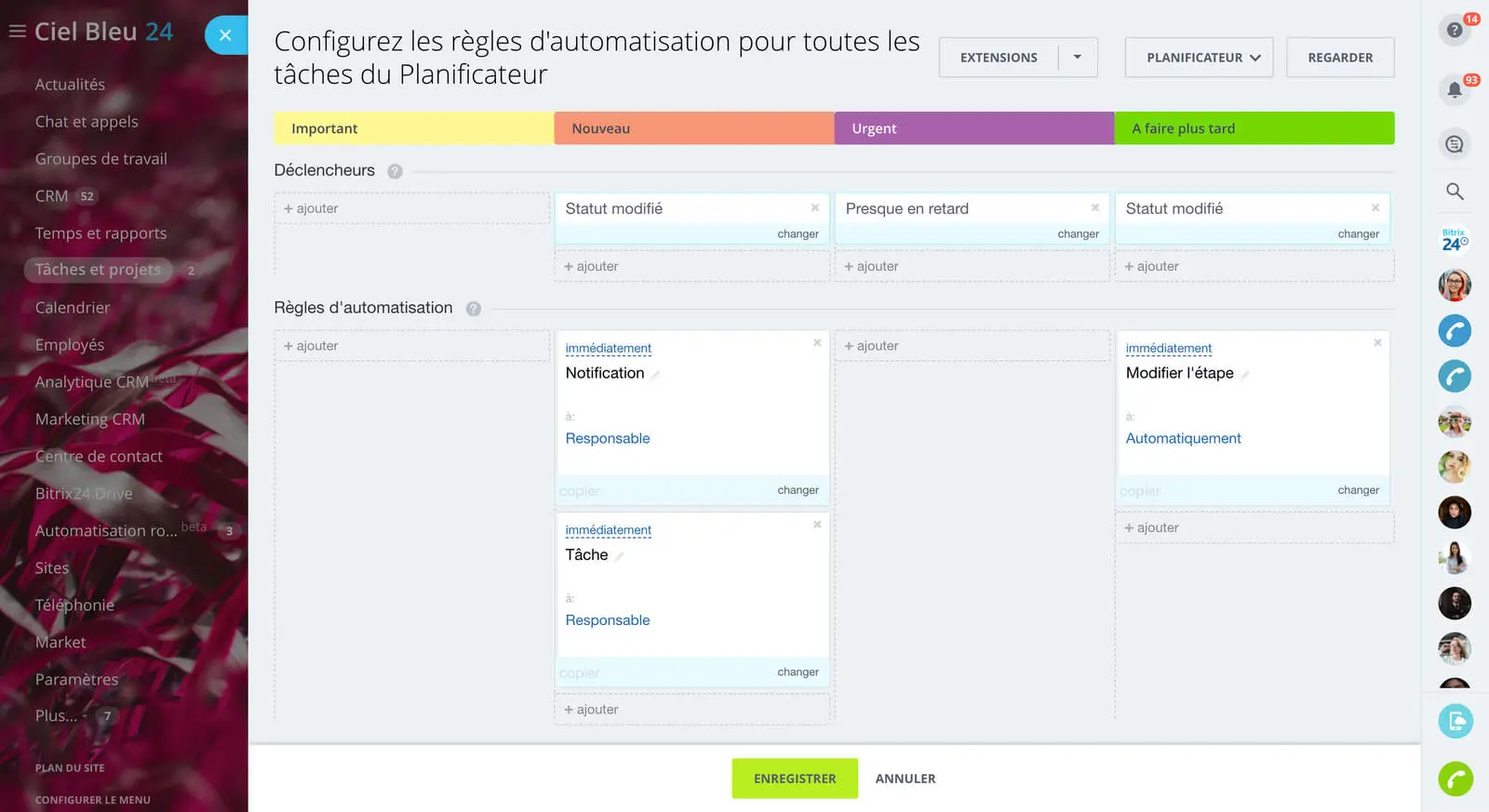The height and width of the screenshot is (812, 1489).
Task: Open the notifications bell icon
Action: pyautogui.click(x=1454, y=90)
